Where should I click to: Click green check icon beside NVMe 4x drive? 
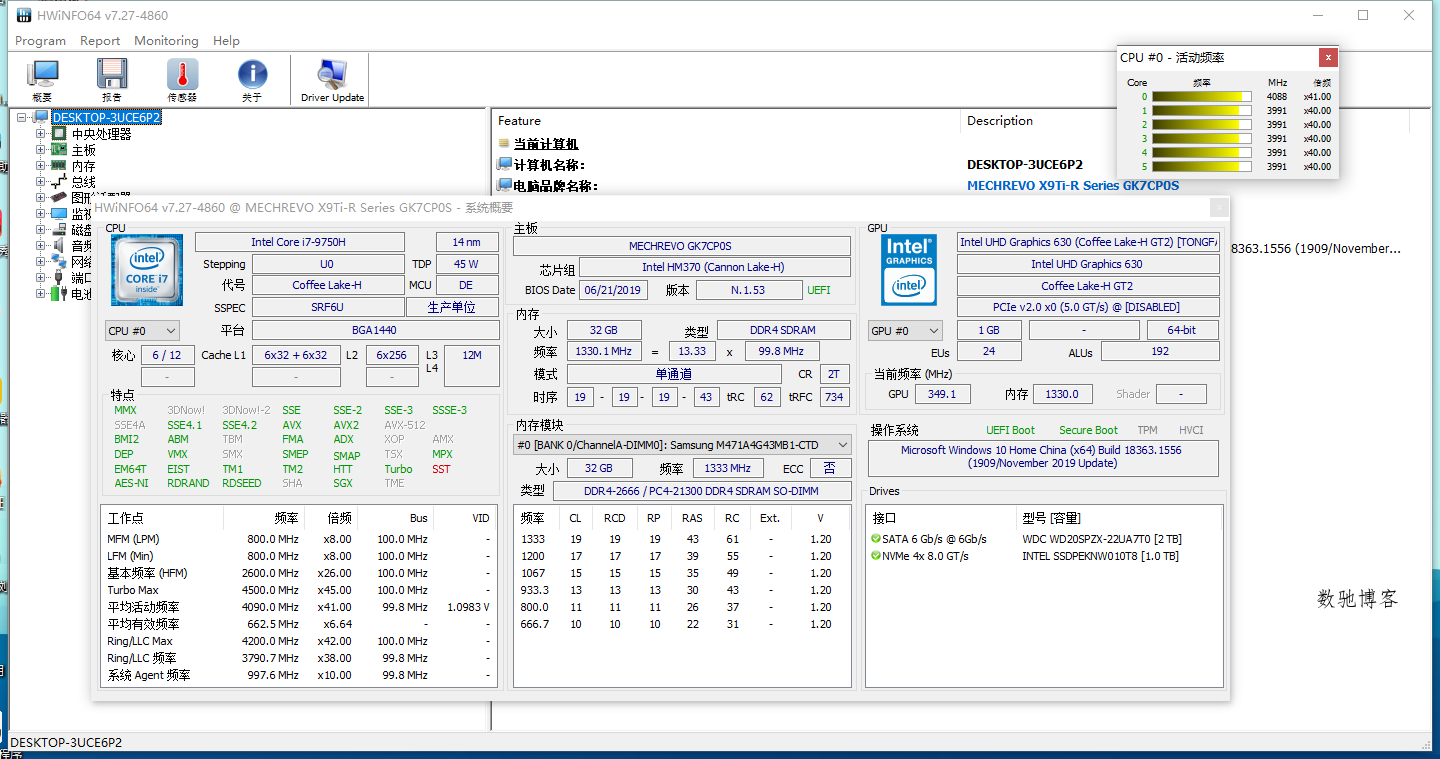point(876,556)
